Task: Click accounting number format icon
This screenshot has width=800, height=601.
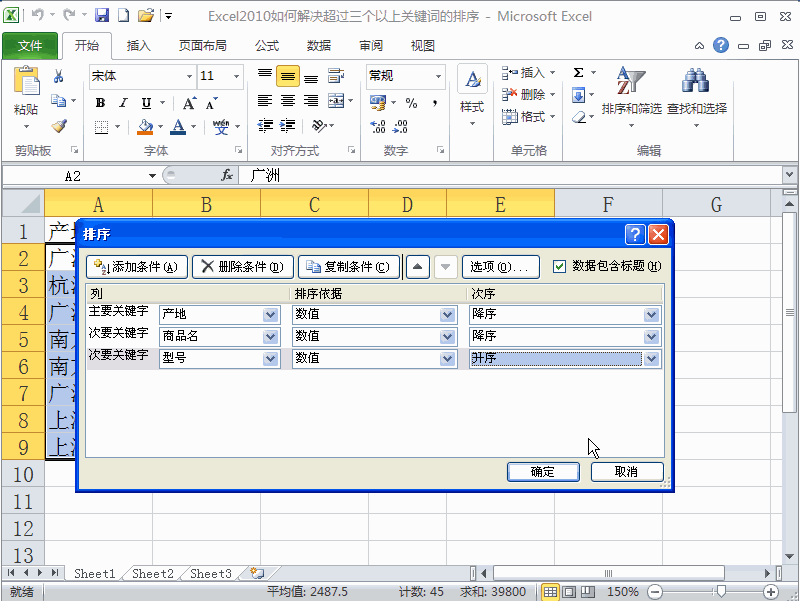Action: coord(378,103)
